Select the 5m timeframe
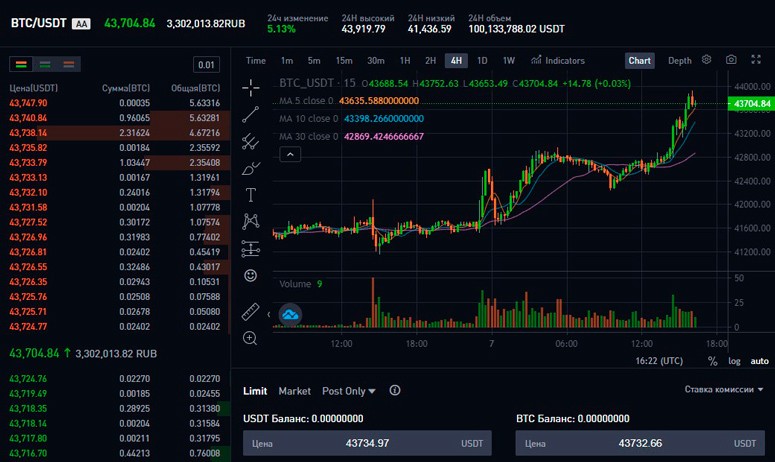The image size is (775, 462). pyautogui.click(x=314, y=60)
